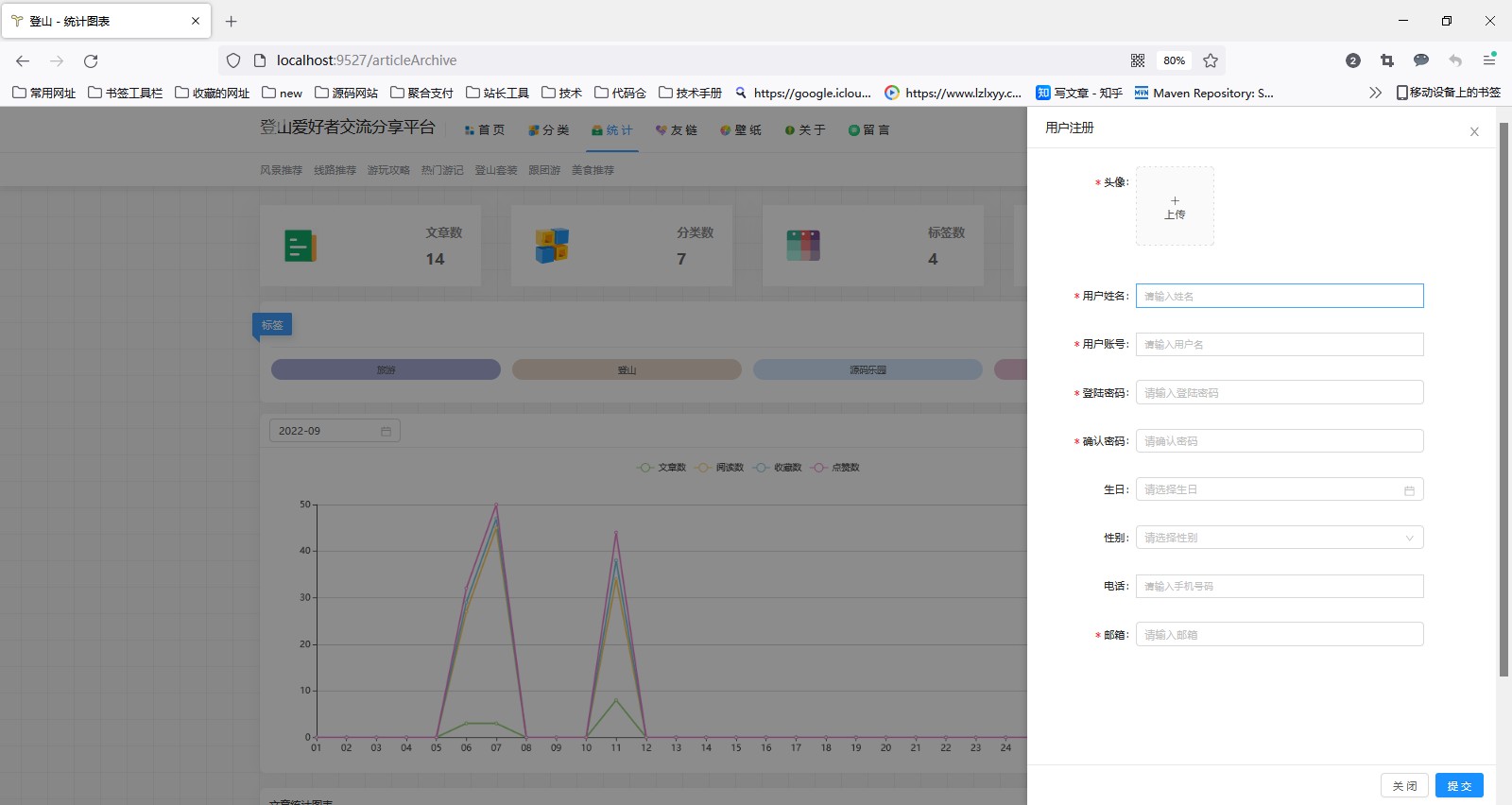Image resolution: width=1512 pixels, height=805 pixels.
Task: Toggle the 点赞数 chart legend series
Action: tap(835, 468)
